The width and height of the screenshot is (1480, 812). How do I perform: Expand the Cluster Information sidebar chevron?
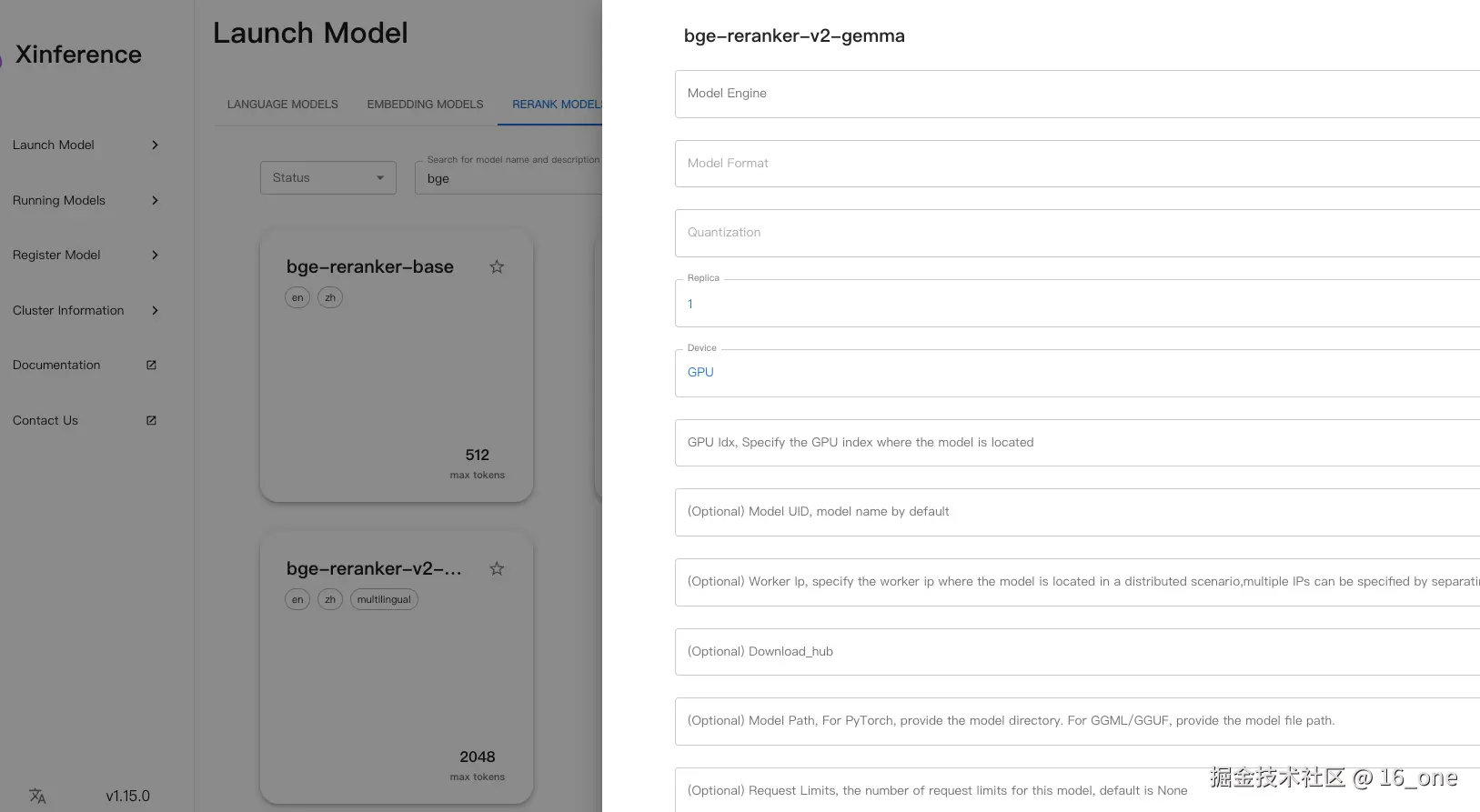coord(155,310)
